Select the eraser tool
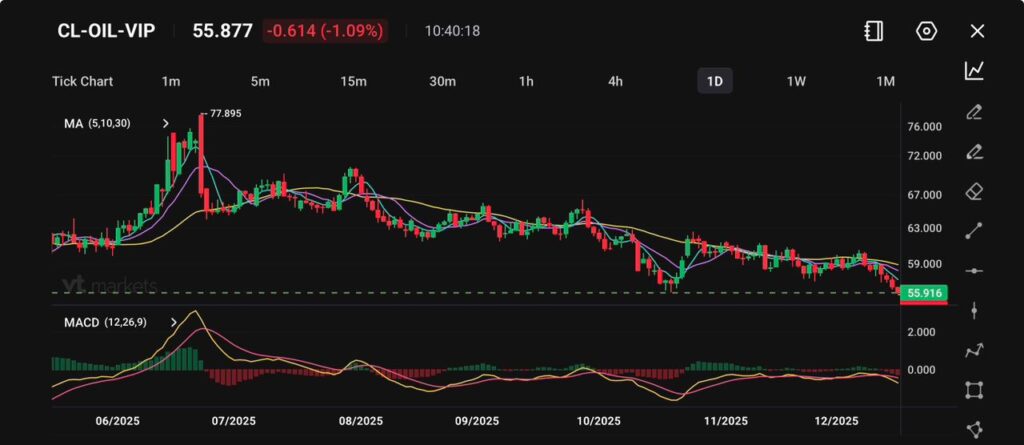The width and height of the screenshot is (1024, 445). click(x=974, y=191)
